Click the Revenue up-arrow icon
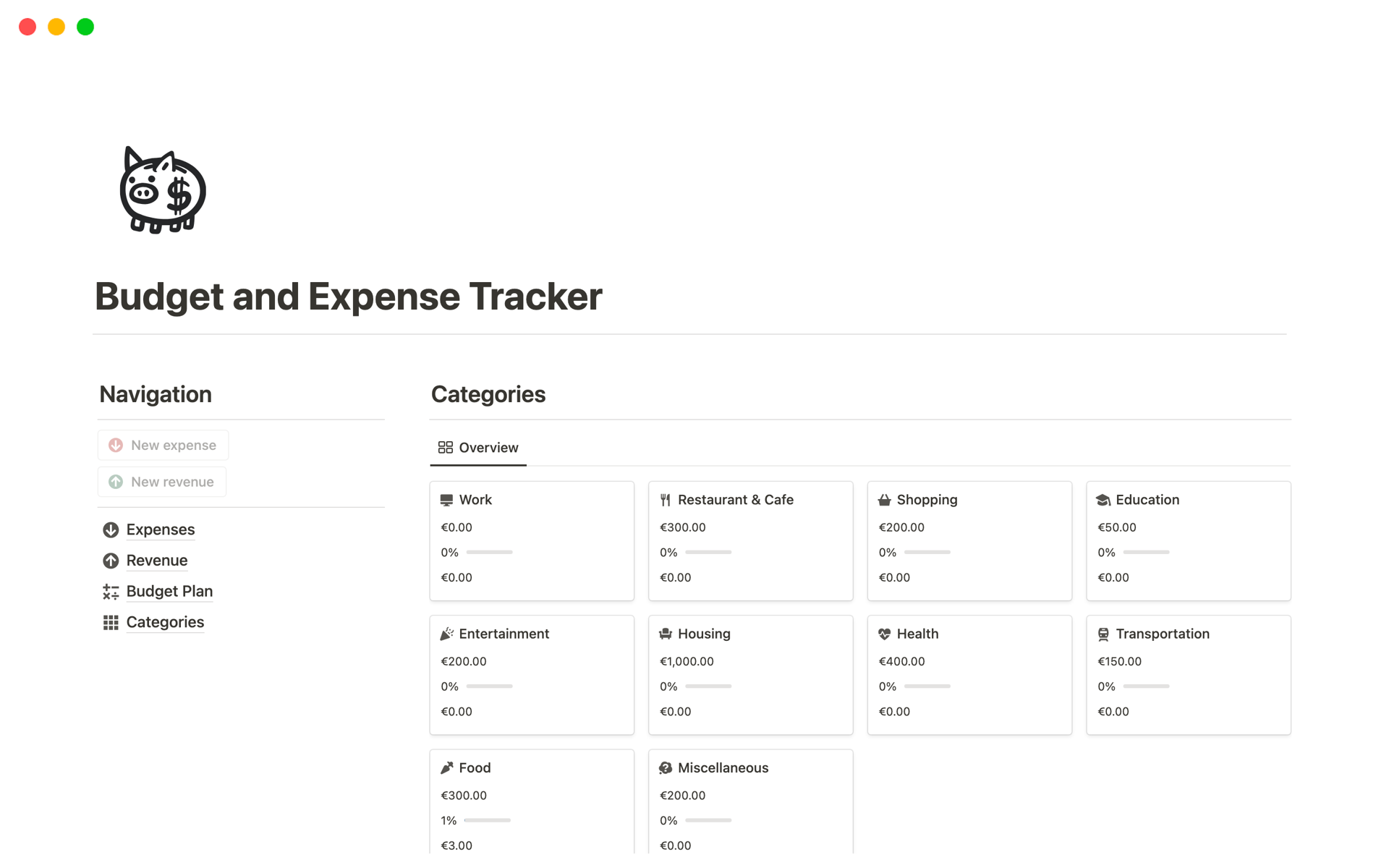This screenshot has width=1389, height=868. click(111, 561)
